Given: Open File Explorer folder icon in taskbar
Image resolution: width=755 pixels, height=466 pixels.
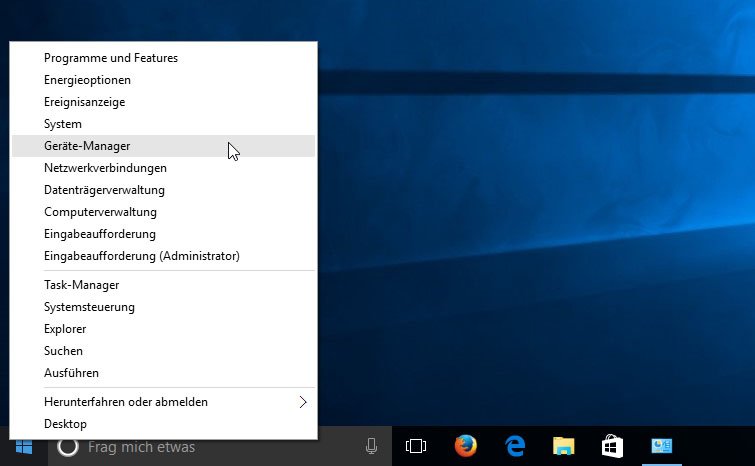Looking at the screenshot, I should tap(564, 447).
